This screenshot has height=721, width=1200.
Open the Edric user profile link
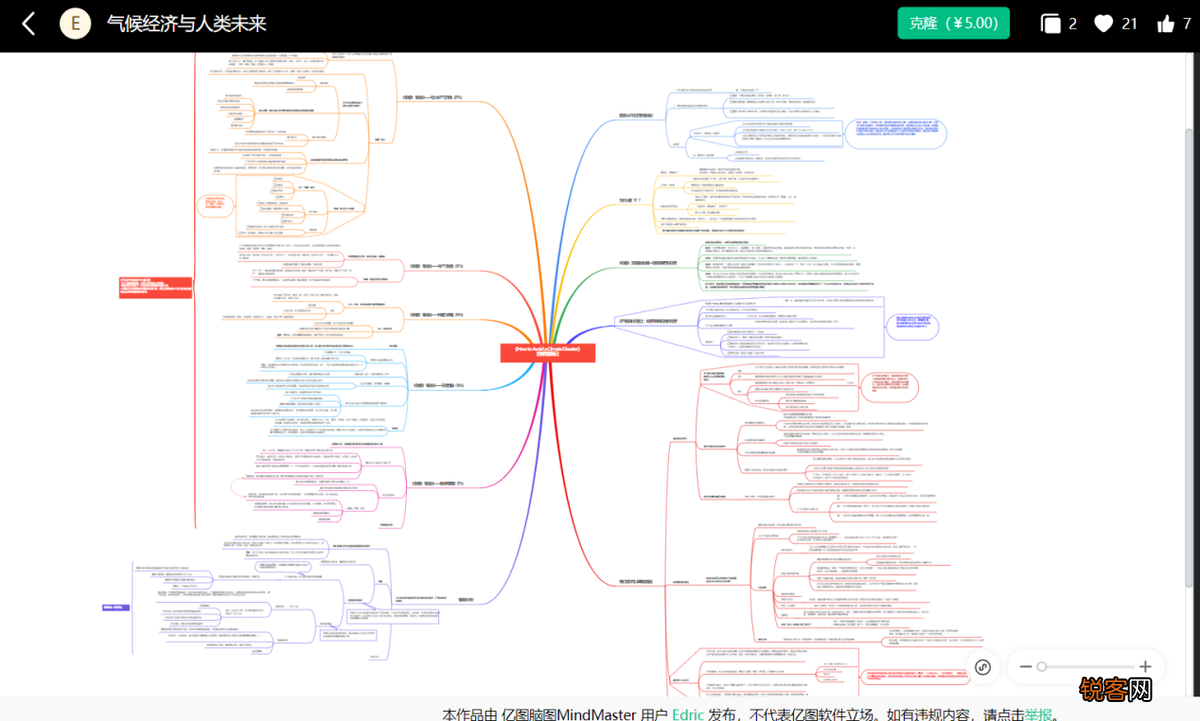click(x=687, y=714)
